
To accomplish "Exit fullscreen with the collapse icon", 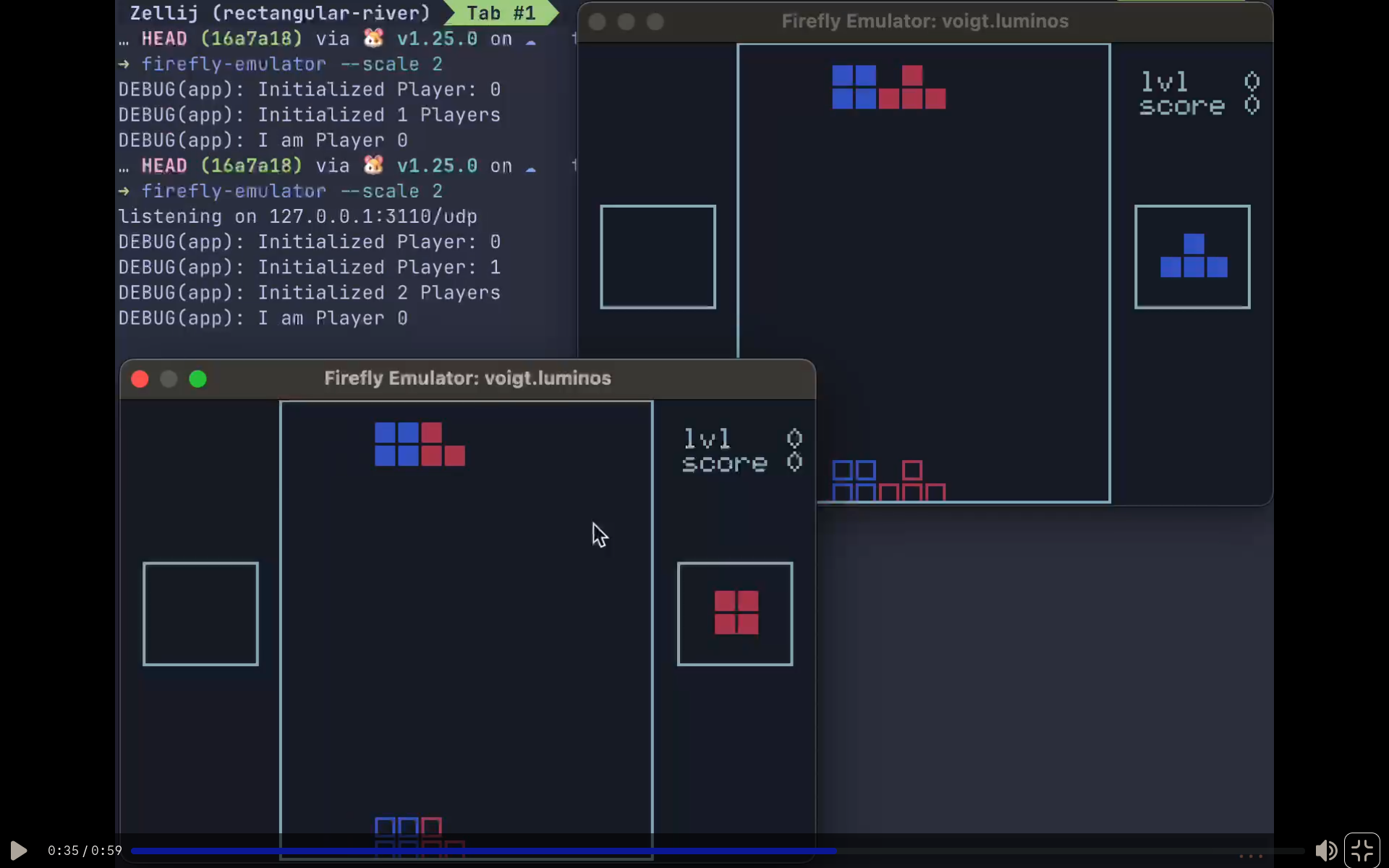I will click(x=1362, y=850).
